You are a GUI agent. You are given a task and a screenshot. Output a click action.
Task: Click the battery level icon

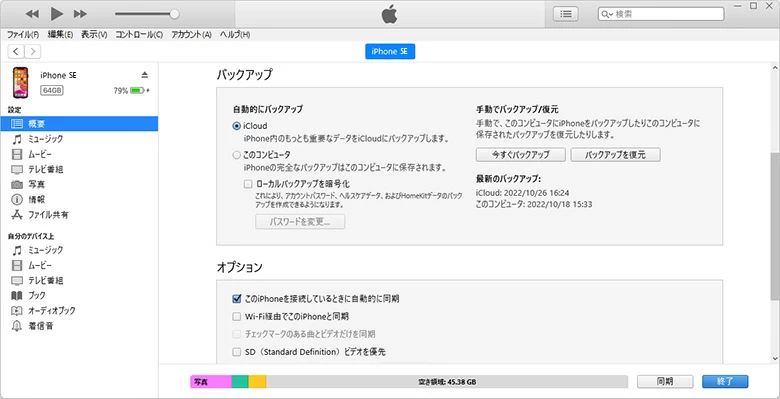coord(138,91)
